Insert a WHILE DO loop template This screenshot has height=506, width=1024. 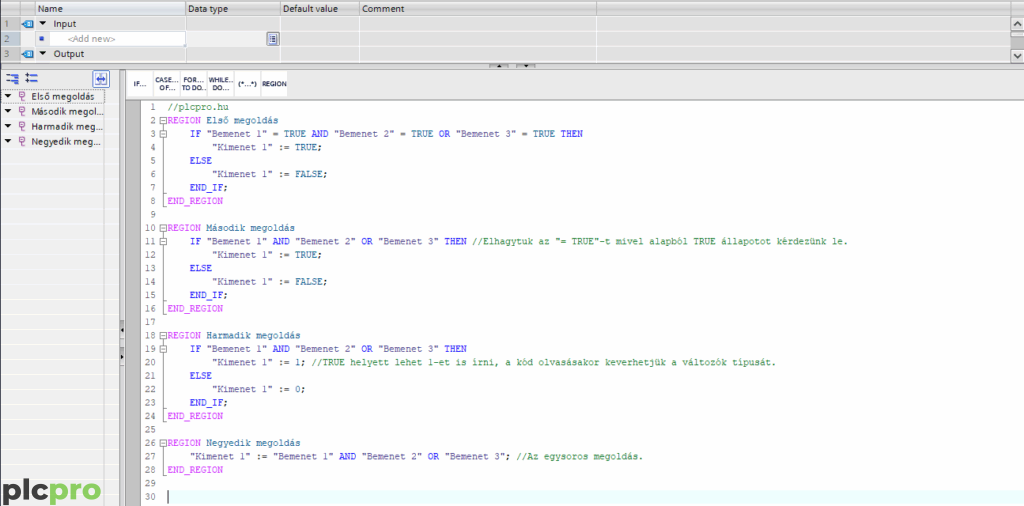click(220, 84)
